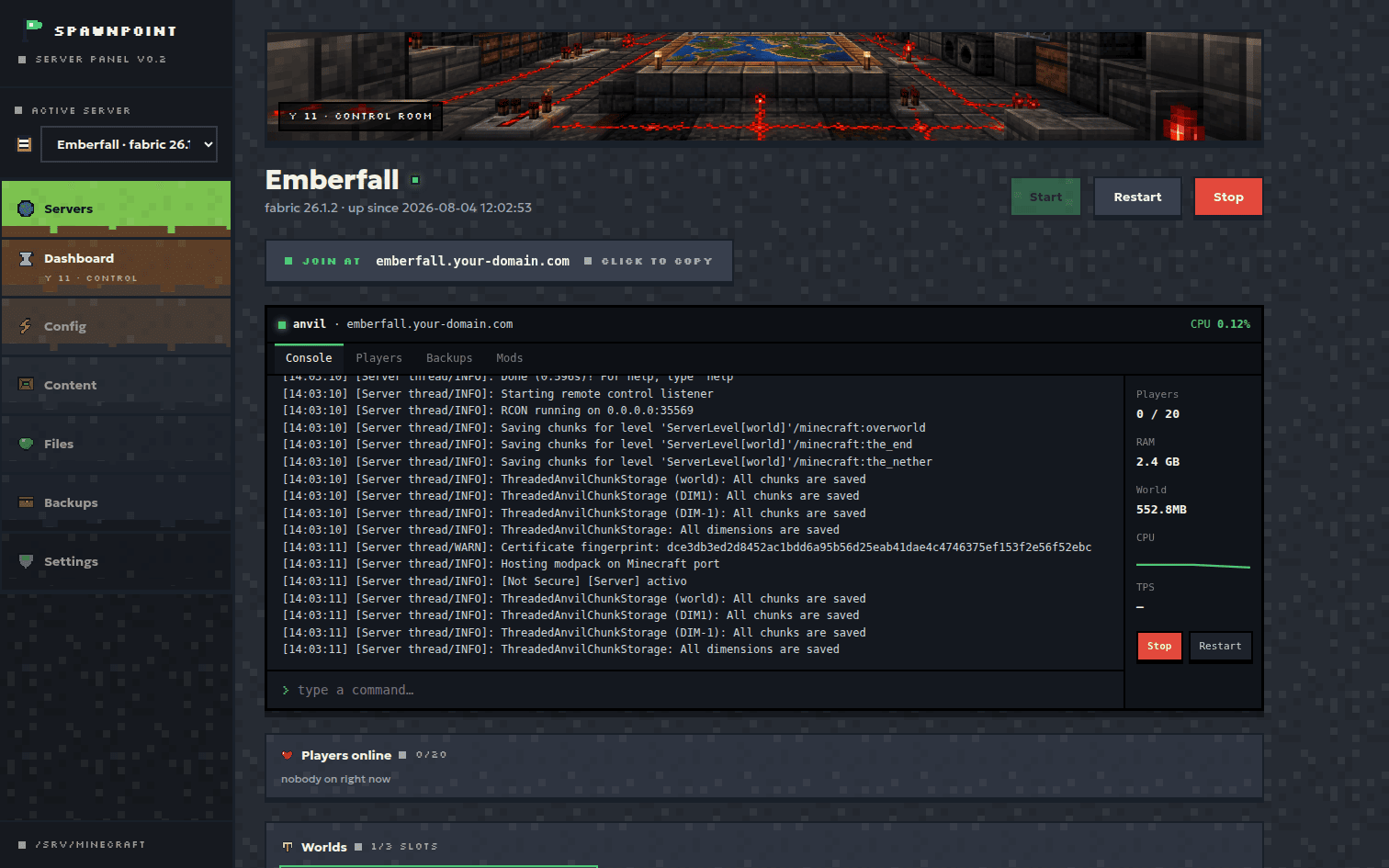The width and height of the screenshot is (1389, 868).
Task: Click the server icon beside Emberfall dropdown
Action: (25, 144)
